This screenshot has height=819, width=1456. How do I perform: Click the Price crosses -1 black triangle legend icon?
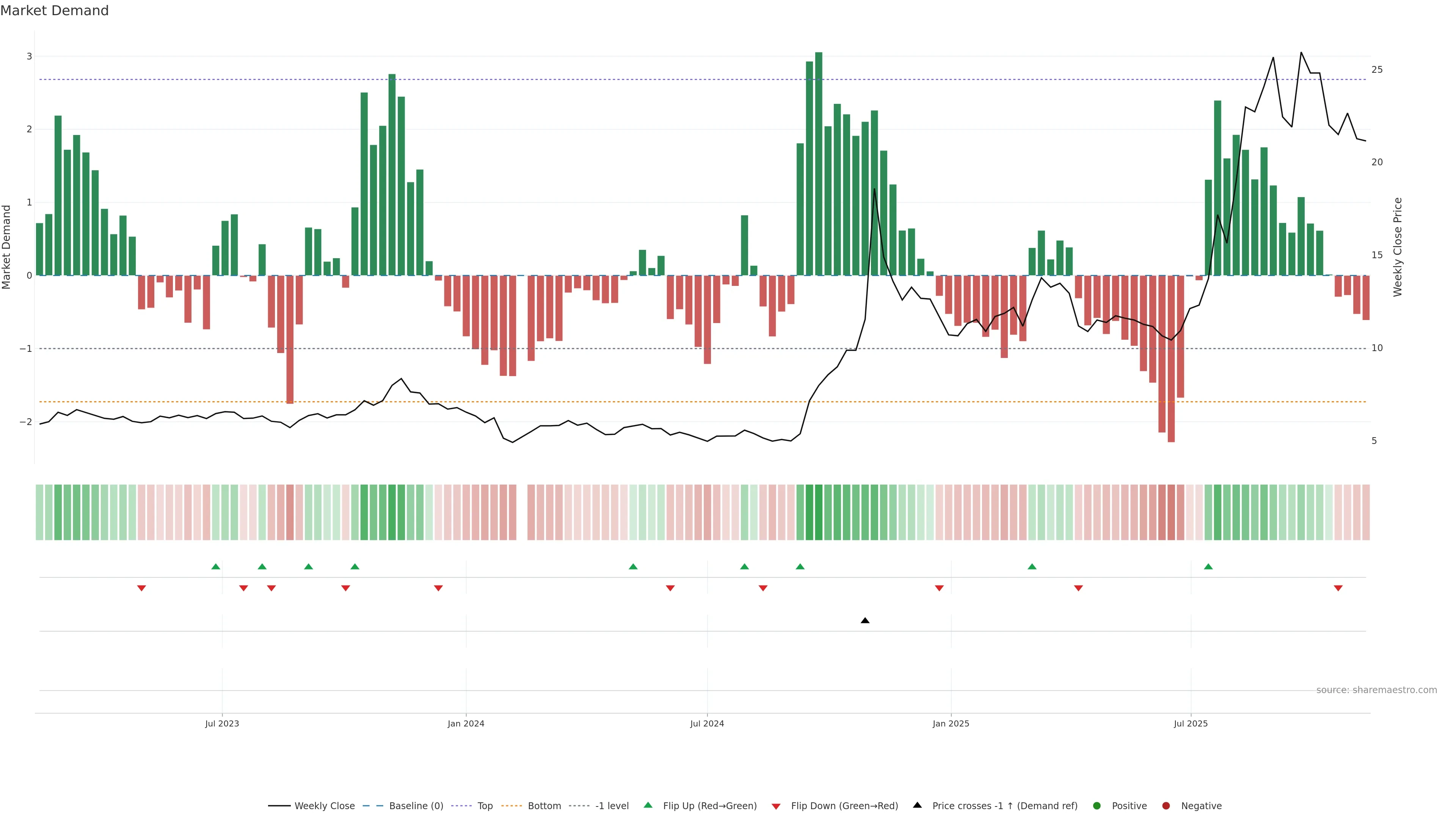(x=917, y=805)
